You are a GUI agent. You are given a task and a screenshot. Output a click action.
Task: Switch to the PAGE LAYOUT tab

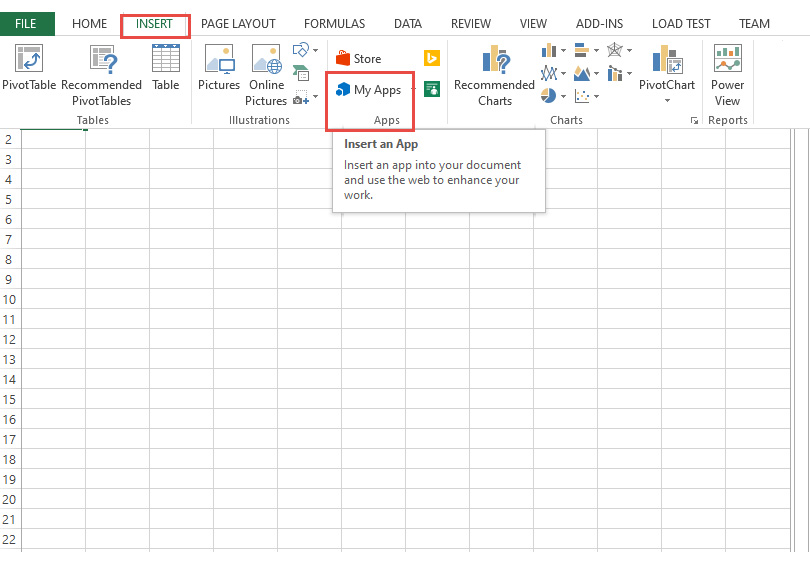238,24
